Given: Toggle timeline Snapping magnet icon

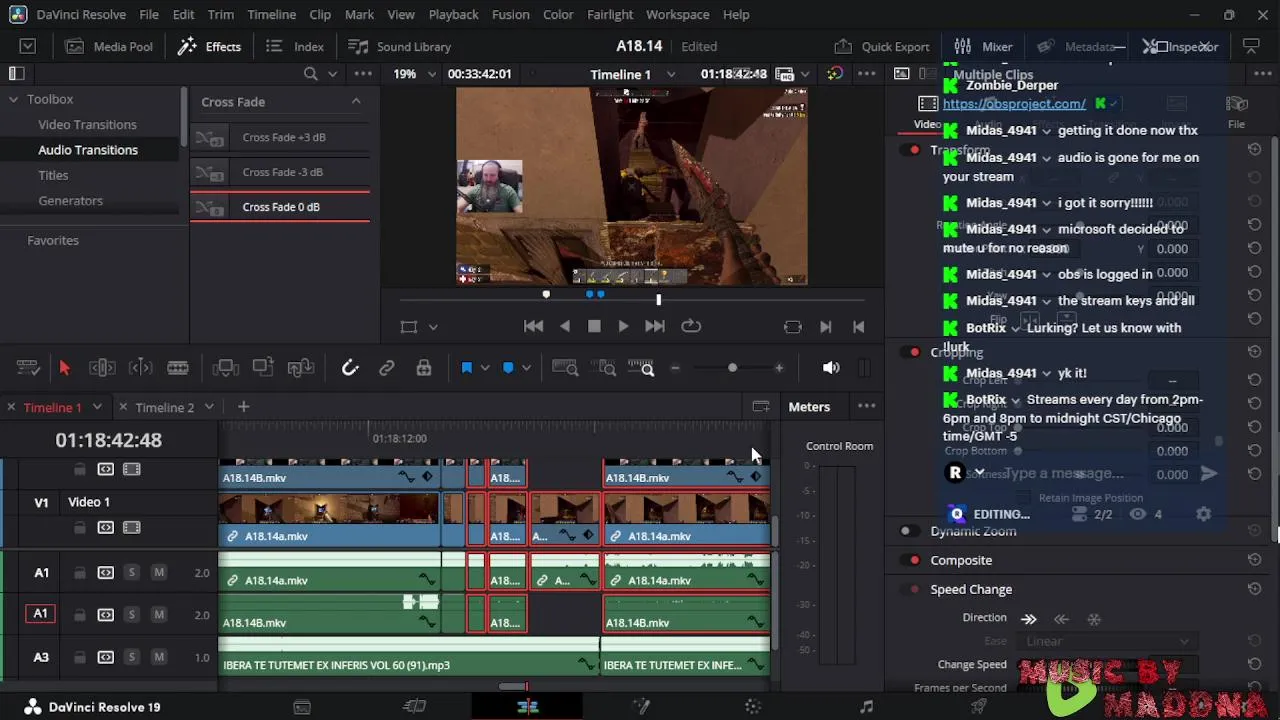Looking at the screenshot, I should click(350, 368).
